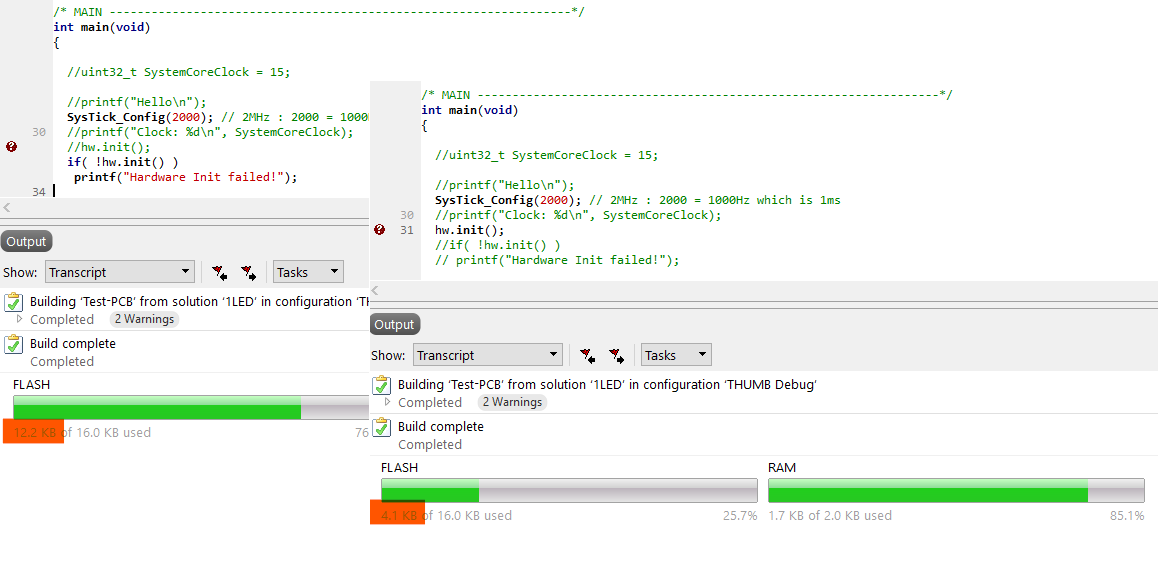
Task: Click the '85.1%' RAM percentage
Action: 1127,515
